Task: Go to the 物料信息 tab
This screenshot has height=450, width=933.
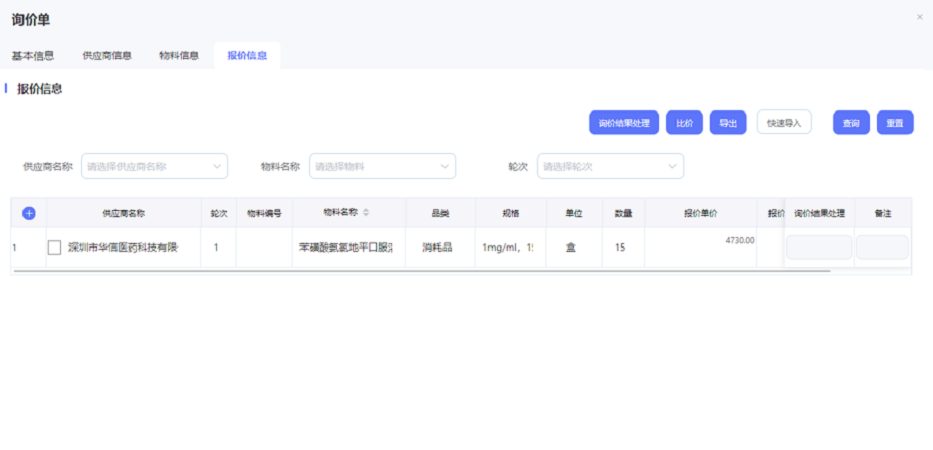Action: tap(179, 56)
